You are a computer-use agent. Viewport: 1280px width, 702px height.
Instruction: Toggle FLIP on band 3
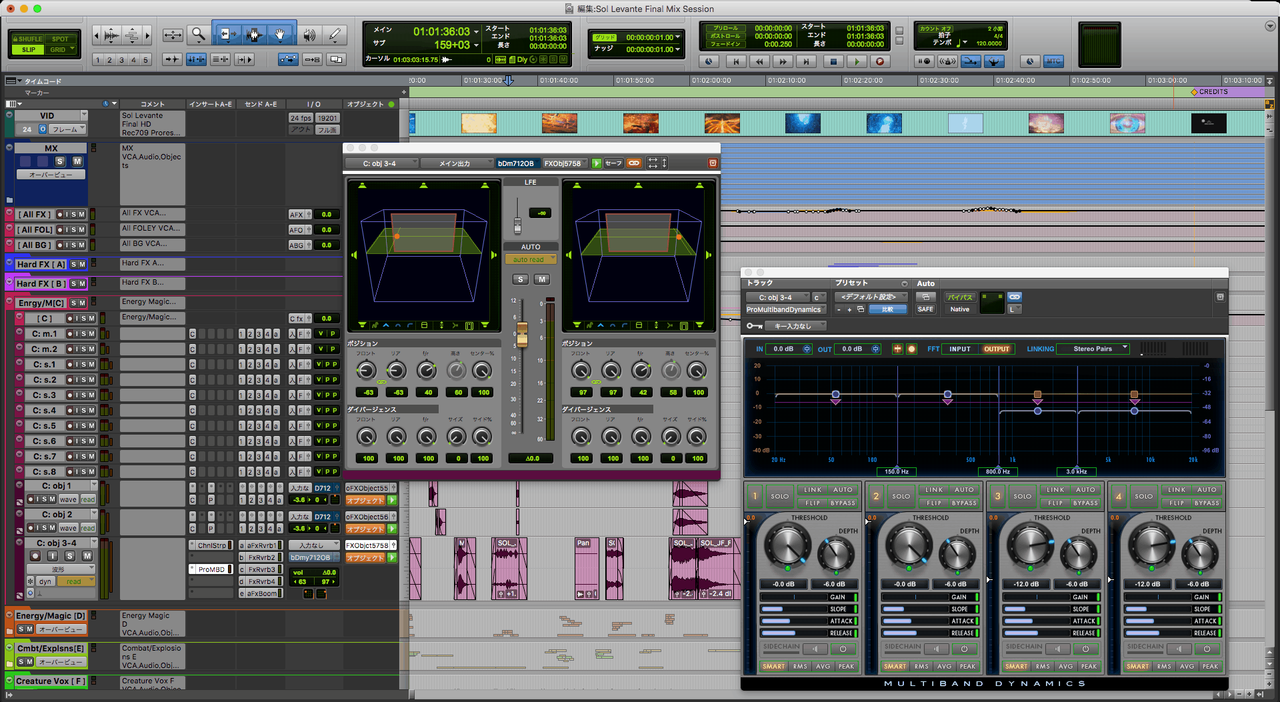point(1057,503)
